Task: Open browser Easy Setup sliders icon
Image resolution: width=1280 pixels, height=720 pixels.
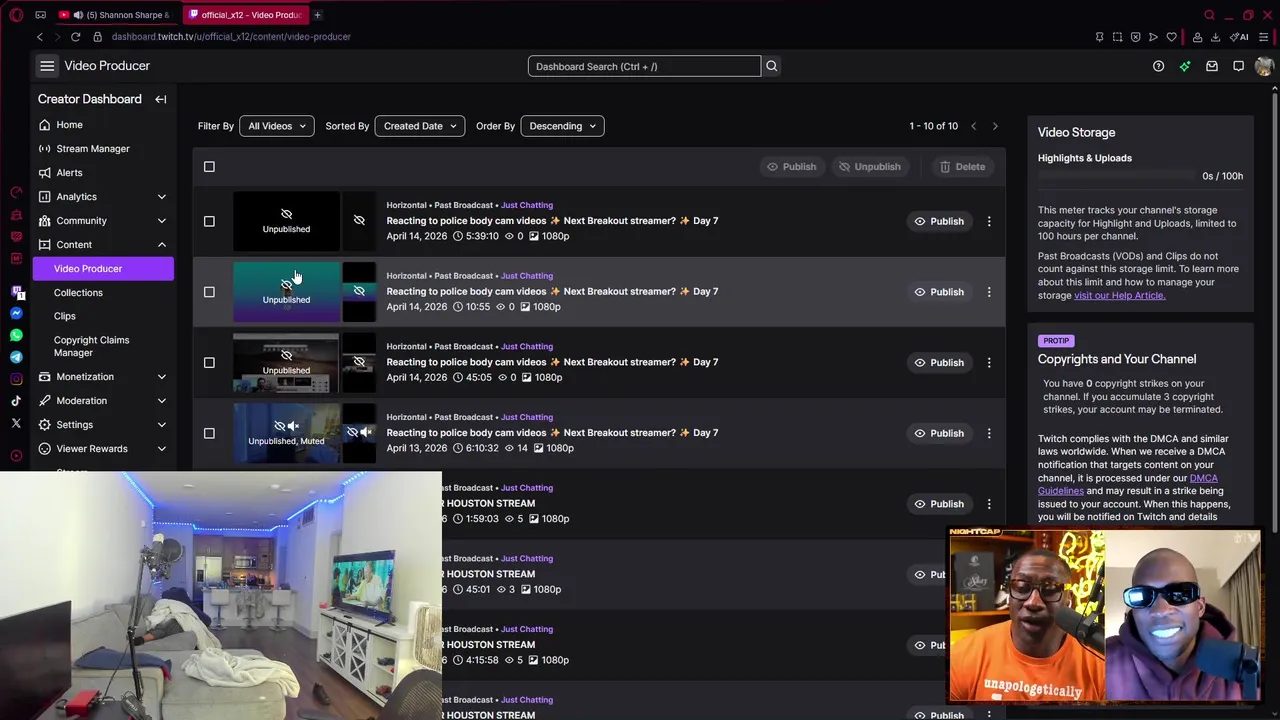Action: (x=1264, y=37)
